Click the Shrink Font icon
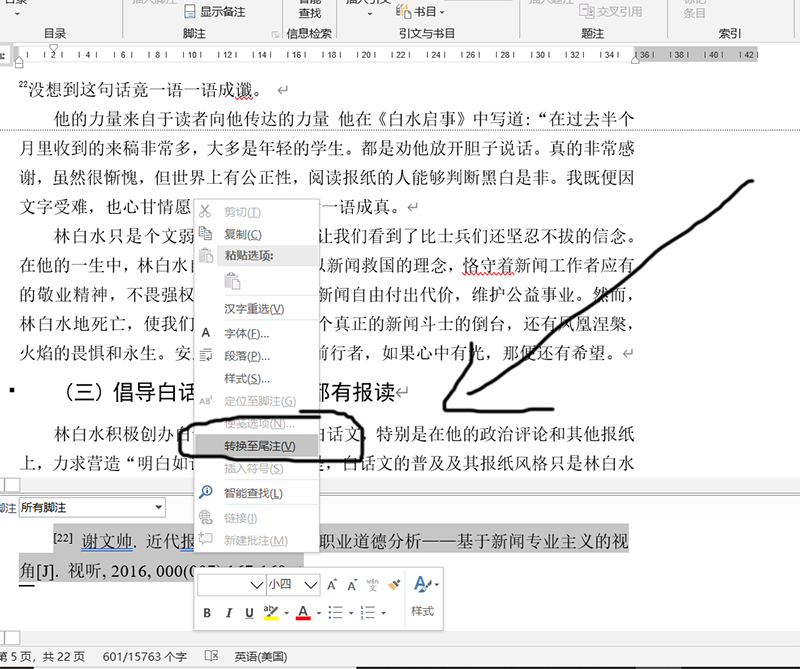This screenshot has width=800, height=669. [x=351, y=582]
